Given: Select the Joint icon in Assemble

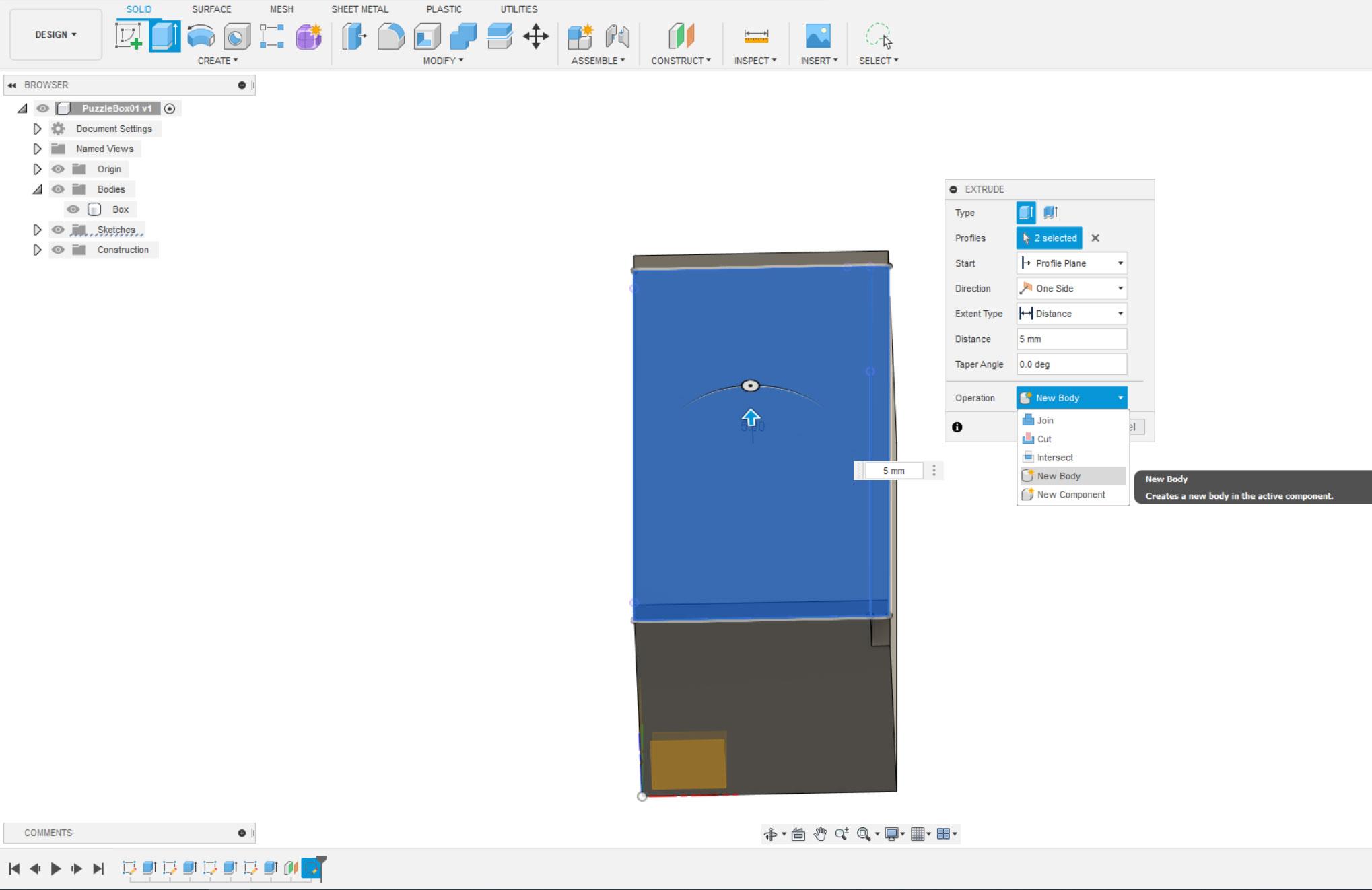Looking at the screenshot, I should [x=617, y=36].
